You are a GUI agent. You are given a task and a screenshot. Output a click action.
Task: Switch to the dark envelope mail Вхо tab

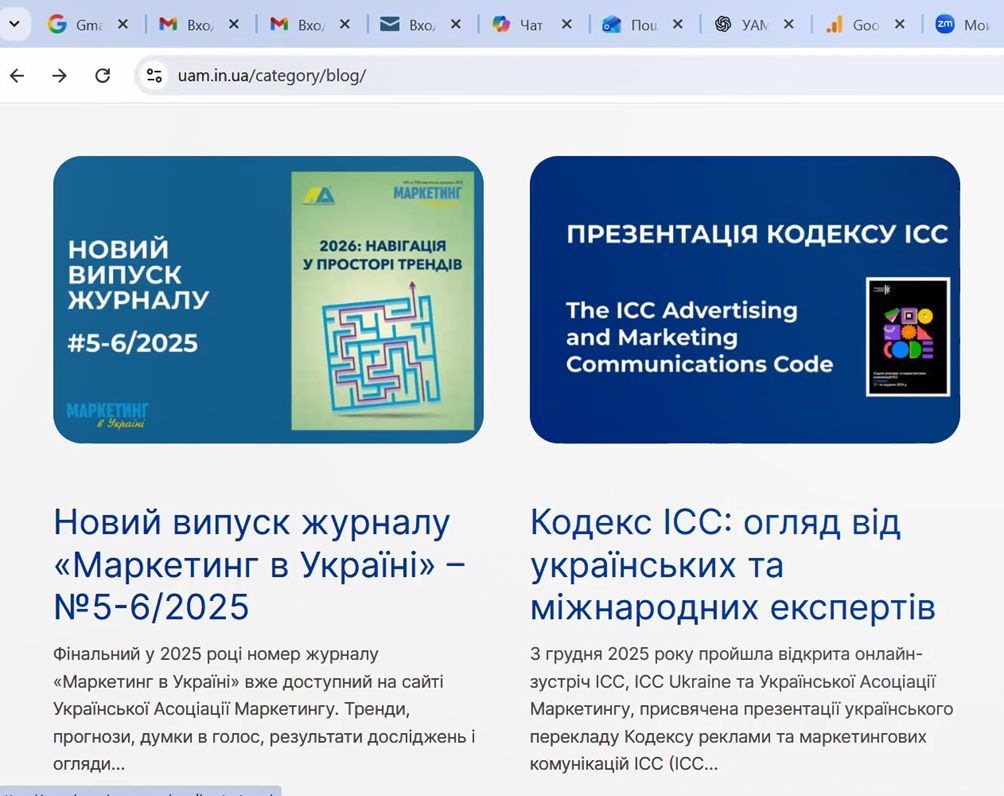410,24
